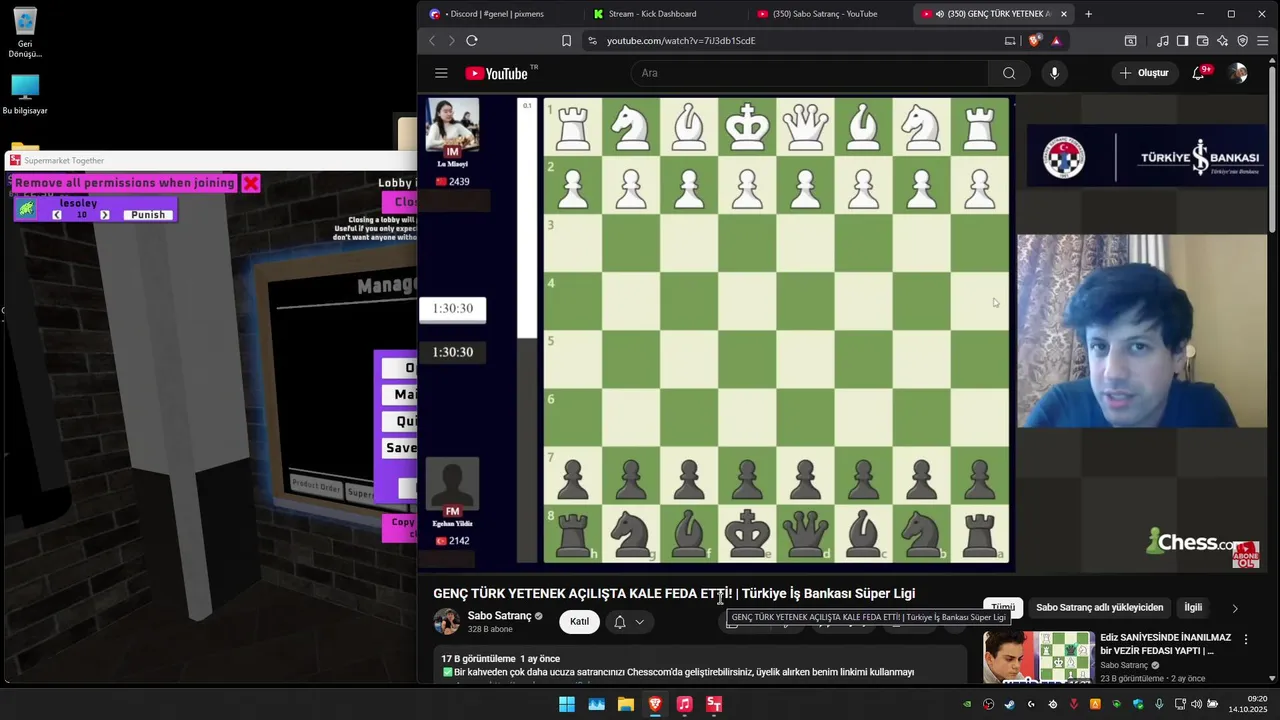
Task: Click the white king on the board
Action: pos(747,127)
